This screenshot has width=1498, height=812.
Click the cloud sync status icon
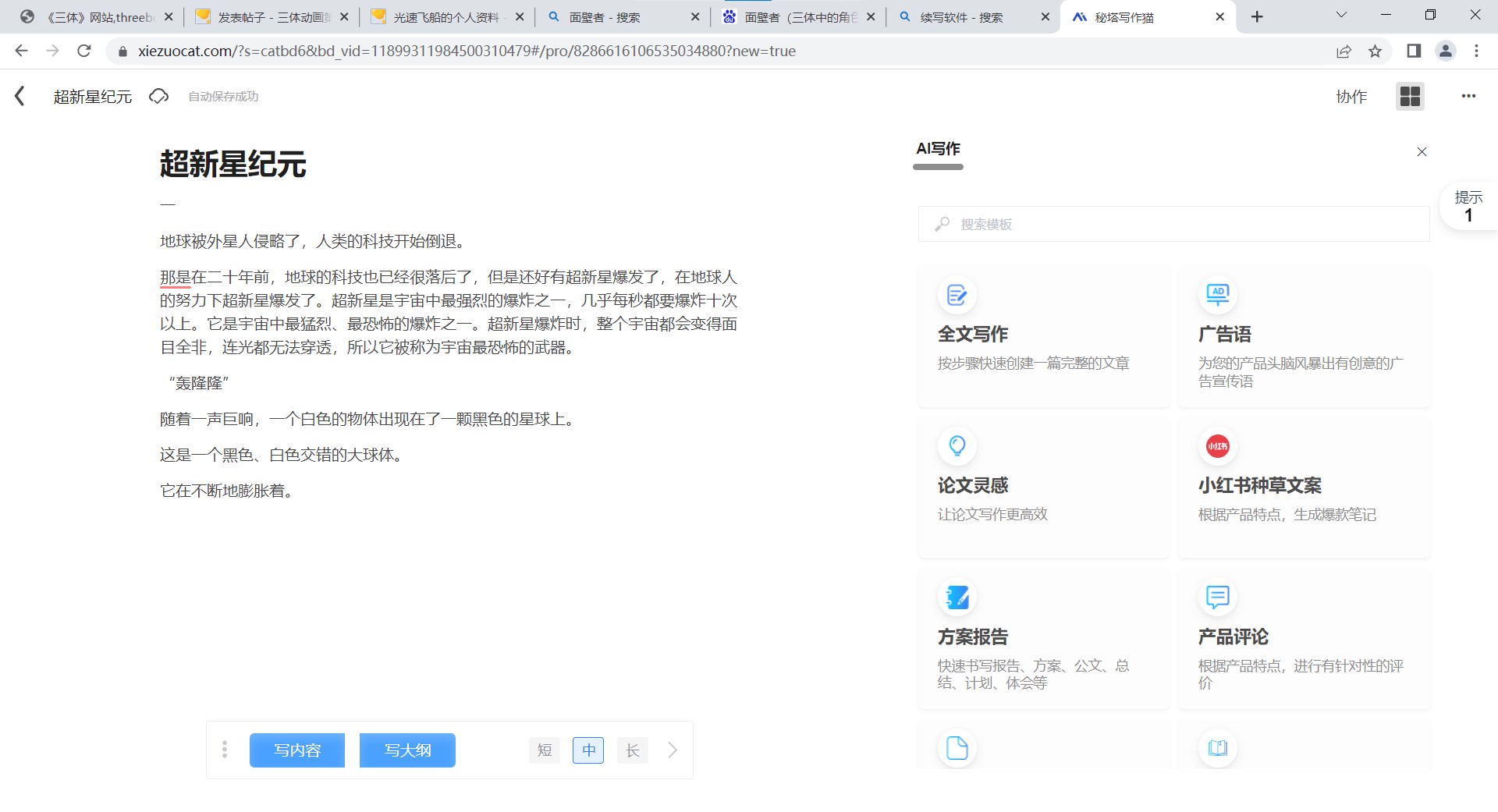[x=159, y=96]
